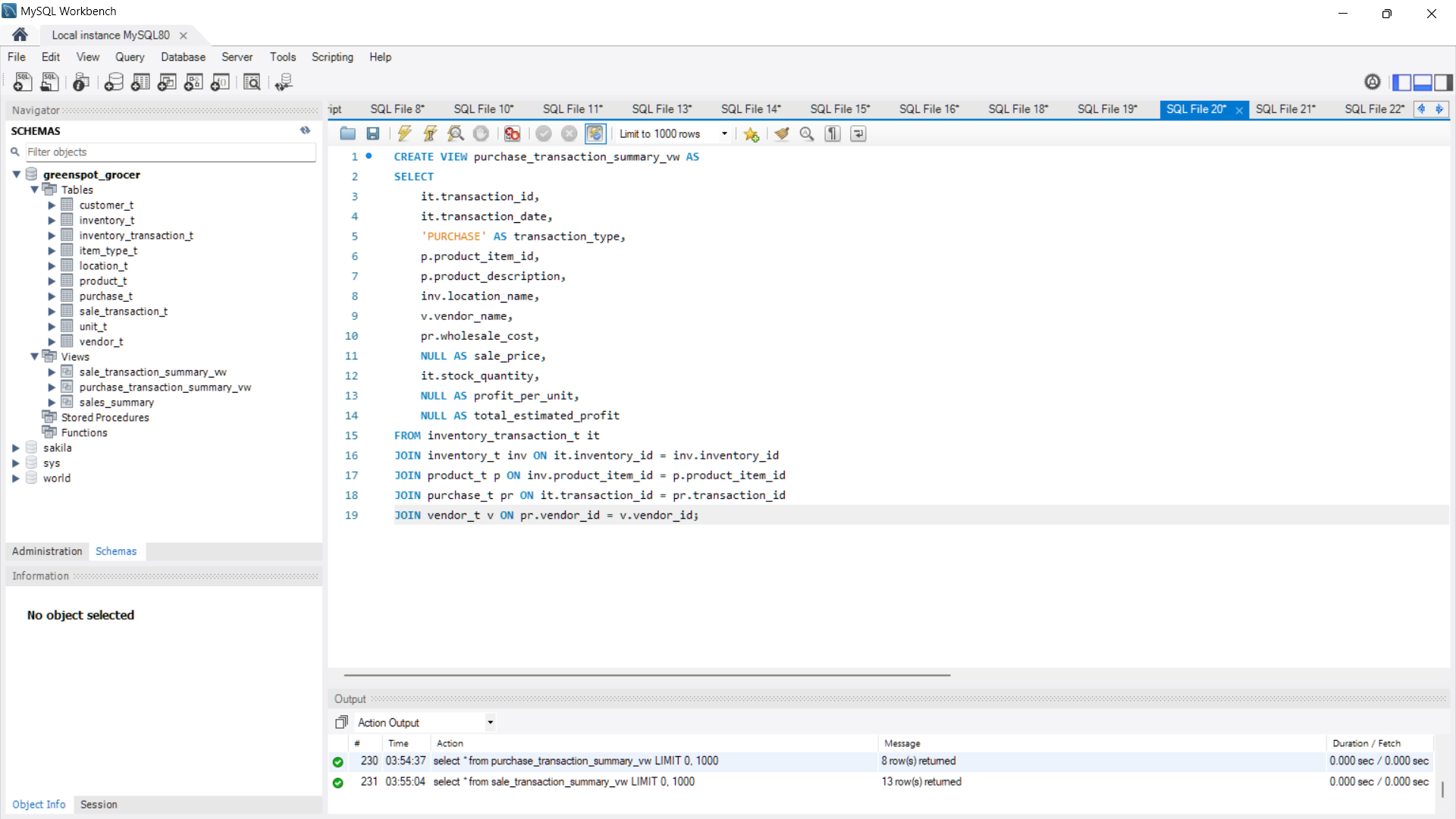This screenshot has width=1456, height=819.
Task: Click the Filter objects search field
Action: coord(171,152)
